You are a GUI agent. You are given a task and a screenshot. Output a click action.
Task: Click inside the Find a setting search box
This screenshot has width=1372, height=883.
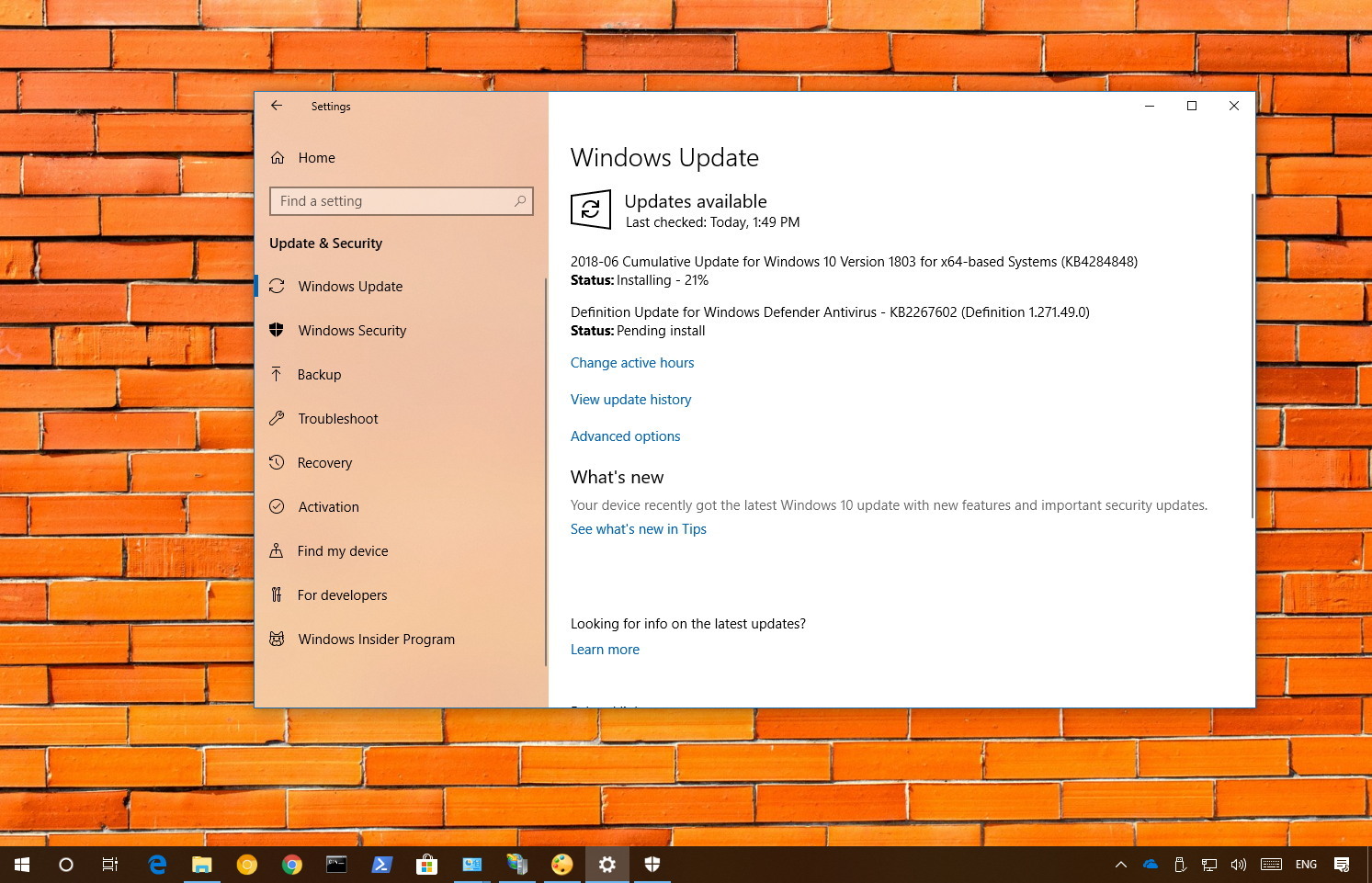click(x=402, y=200)
